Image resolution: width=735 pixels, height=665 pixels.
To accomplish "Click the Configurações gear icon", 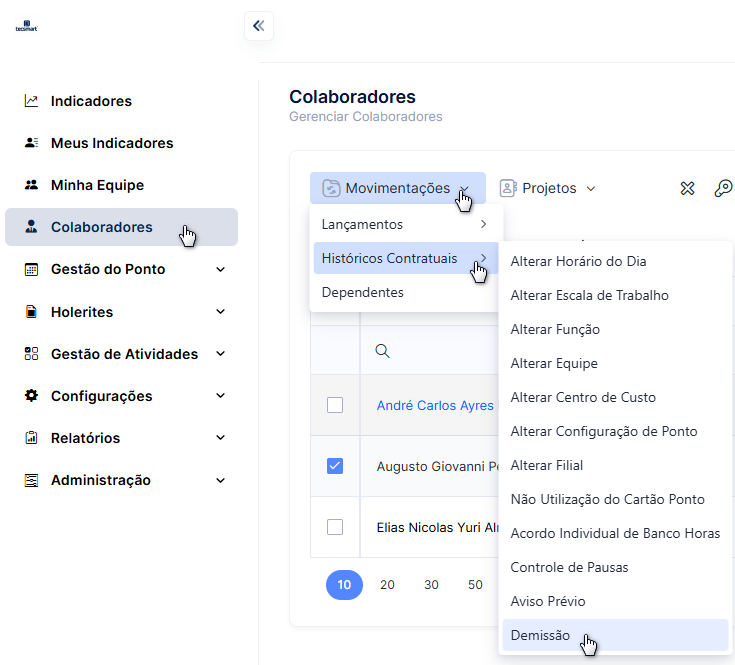I will coord(31,396).
